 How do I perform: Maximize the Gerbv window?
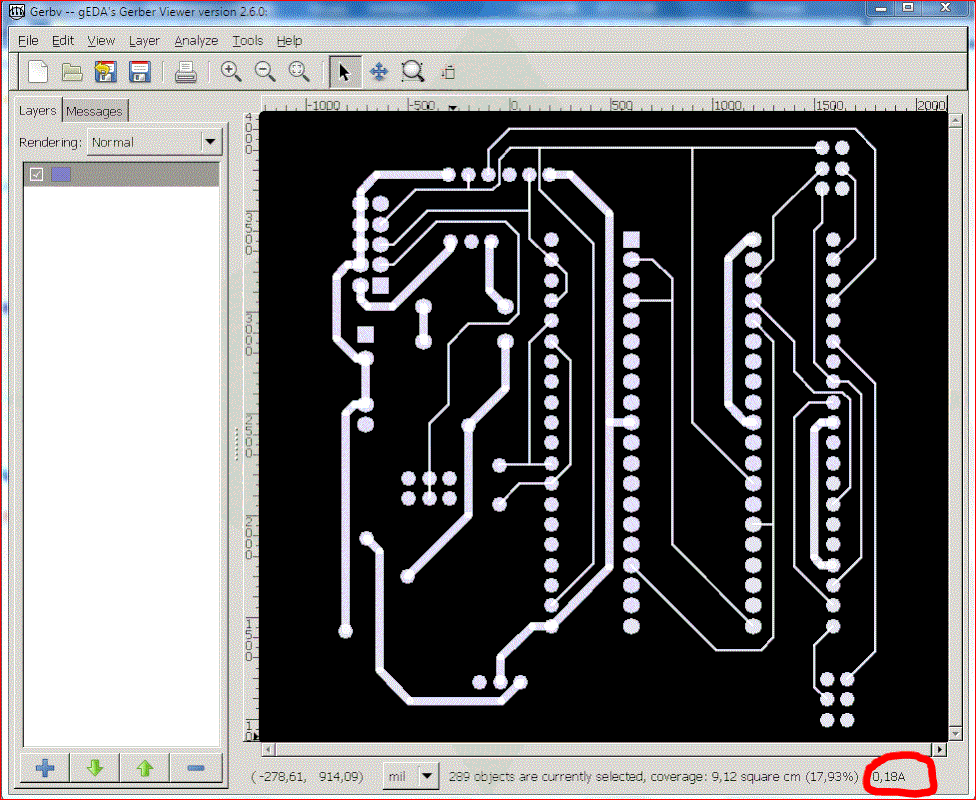click(x=909, y=9)
